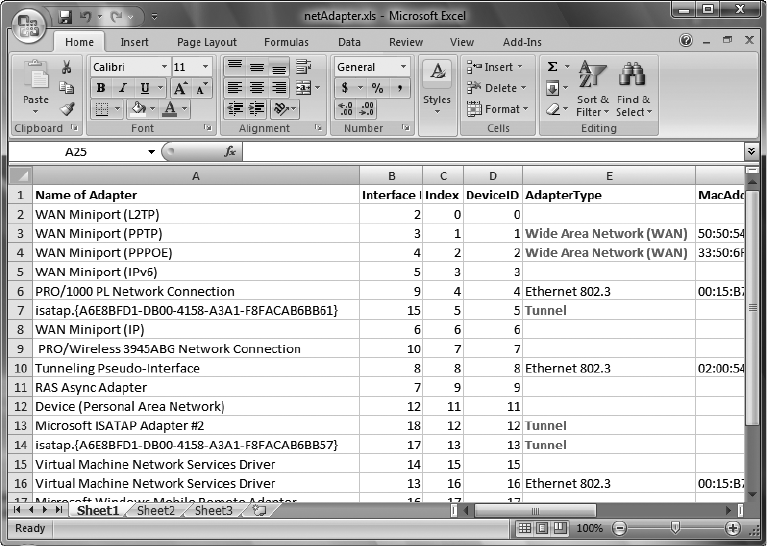The width and height of the screenshot is (767, 546).
Task: Click the Insert Function fx button
Action: click(x=230, y=152)
